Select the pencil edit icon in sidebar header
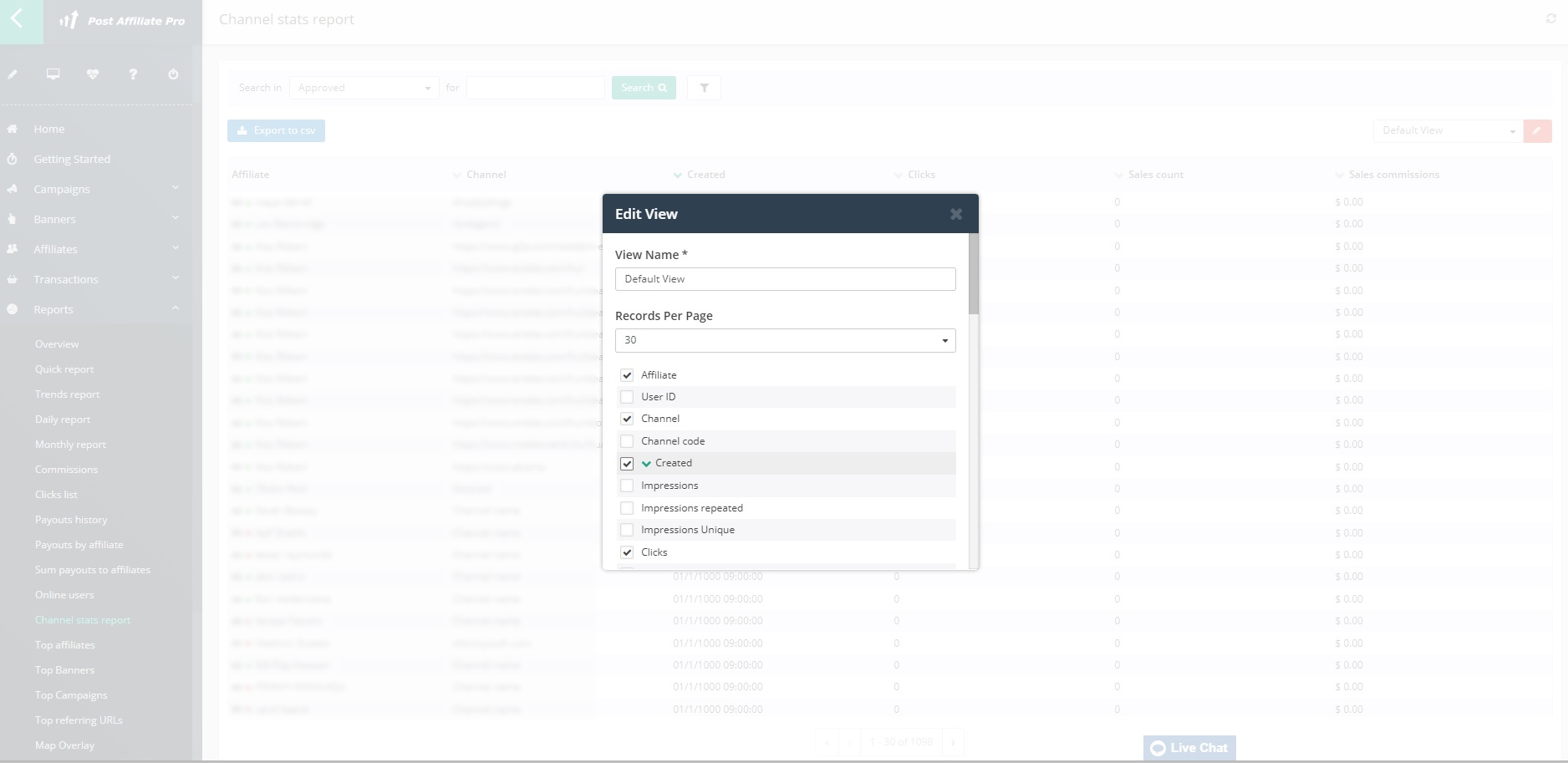This screenshot has height=763, width=1568. [13, 74]
